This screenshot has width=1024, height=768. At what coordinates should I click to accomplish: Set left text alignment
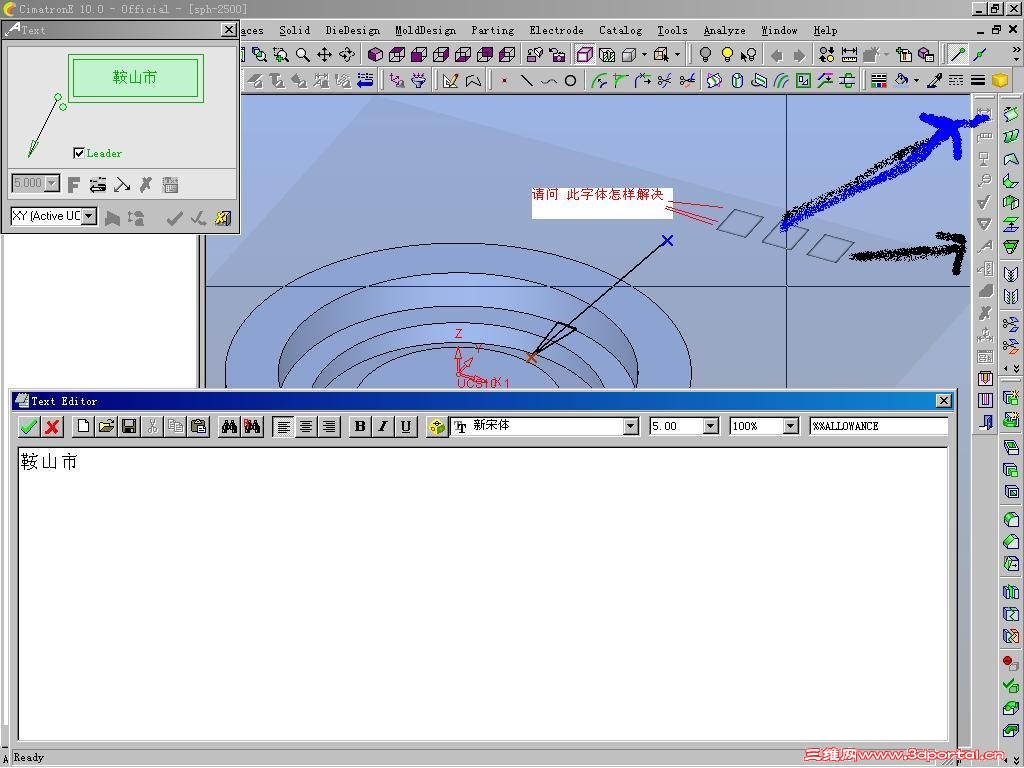(283, 426)
